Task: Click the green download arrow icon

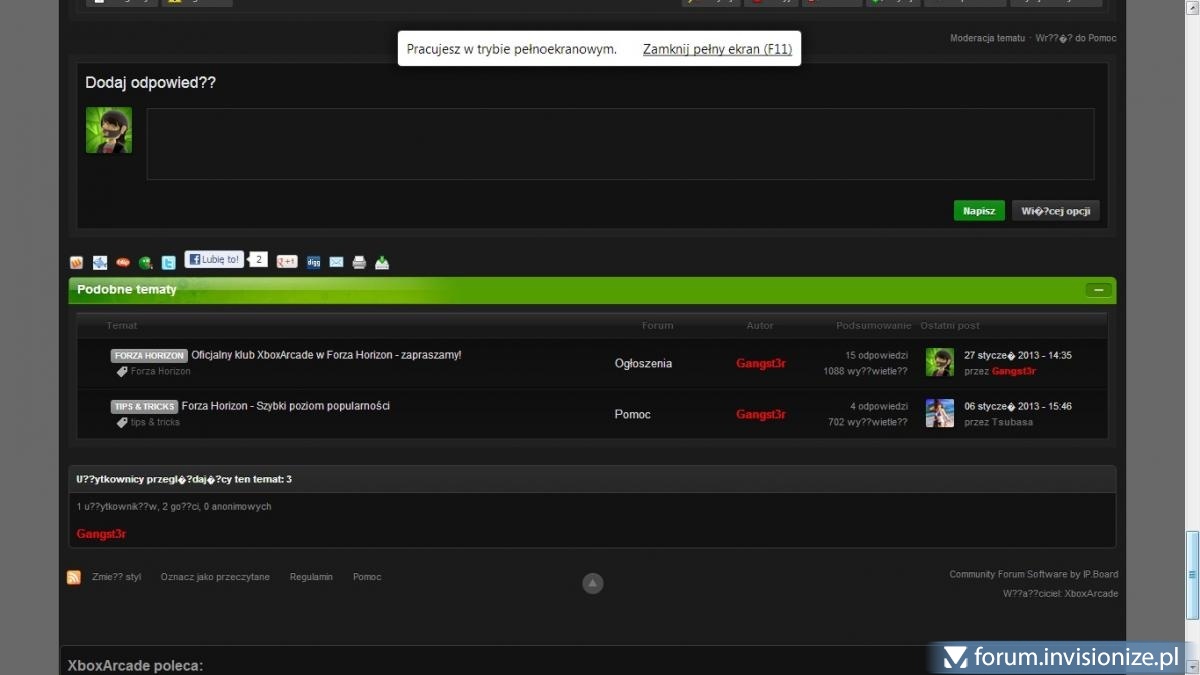Action: tap(382, 263)
